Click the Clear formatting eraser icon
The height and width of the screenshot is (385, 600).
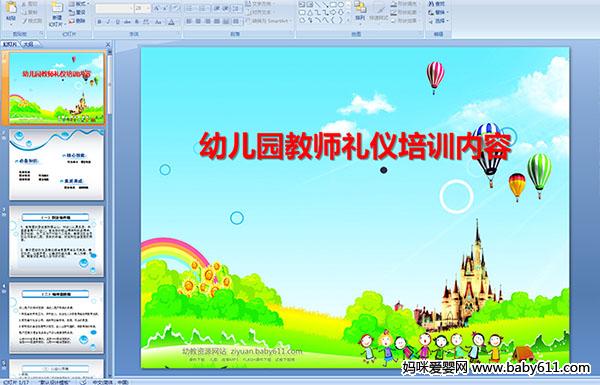(x=175, y=8)
